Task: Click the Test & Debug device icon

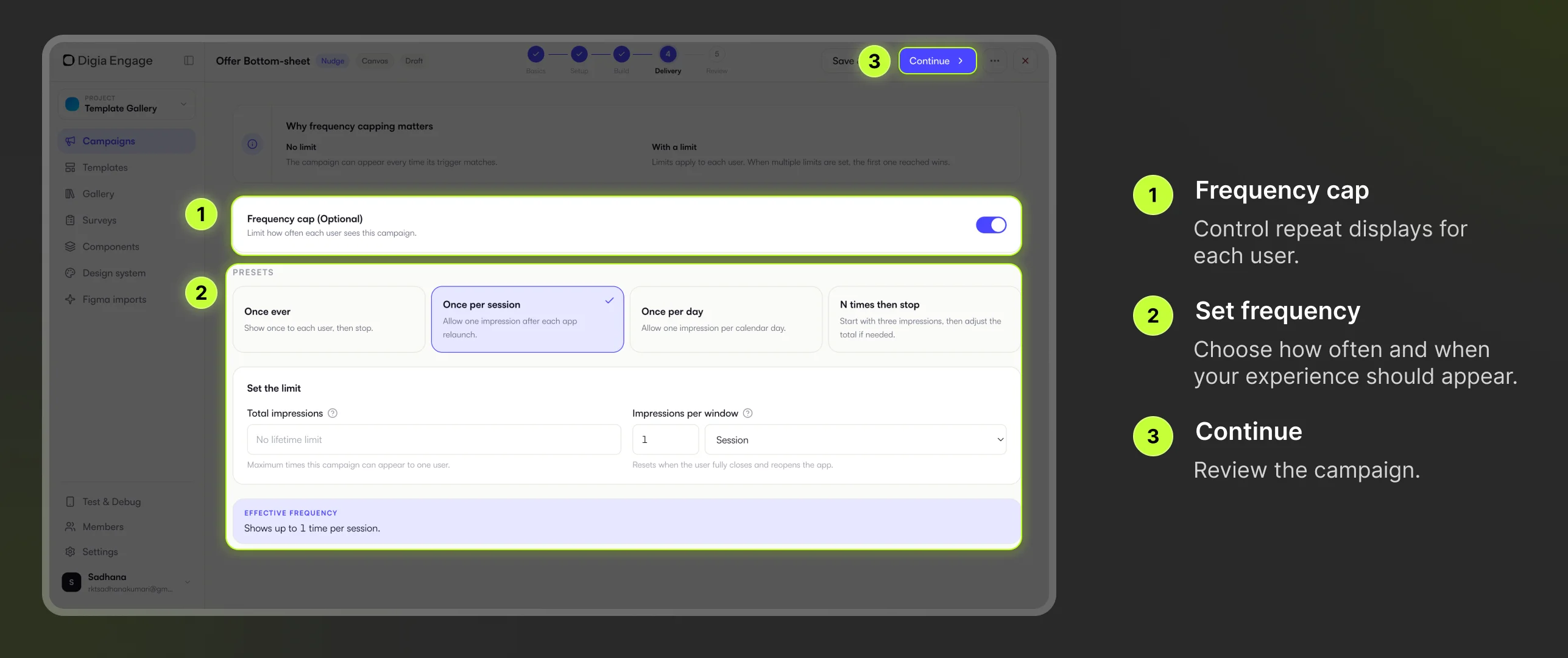Action: click(x=70, y=501)
